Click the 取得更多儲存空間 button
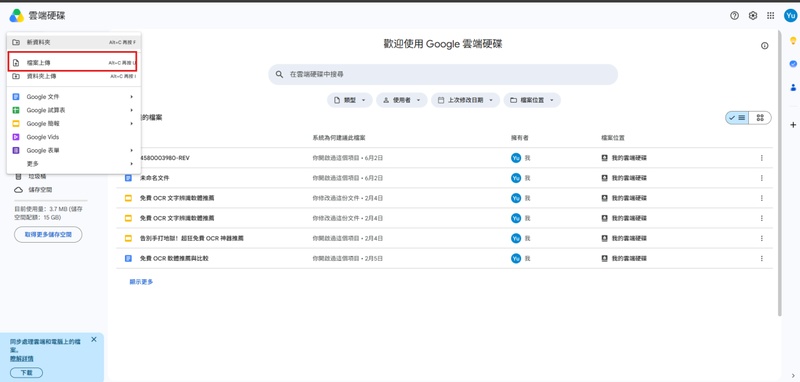The height and width of the screenshot is (382, 800). (x=48, y=235)
